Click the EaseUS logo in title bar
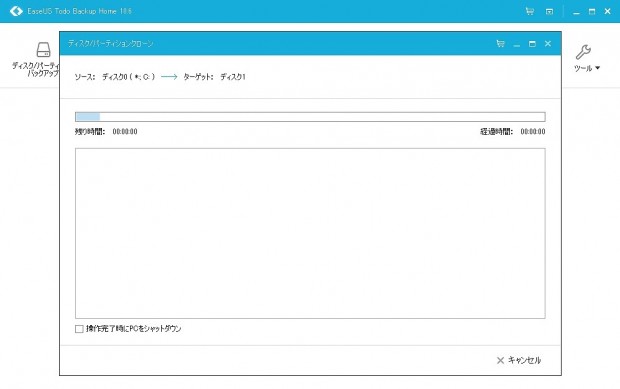Viewport: 620px width, 389px height. click(x=16, y=11)
